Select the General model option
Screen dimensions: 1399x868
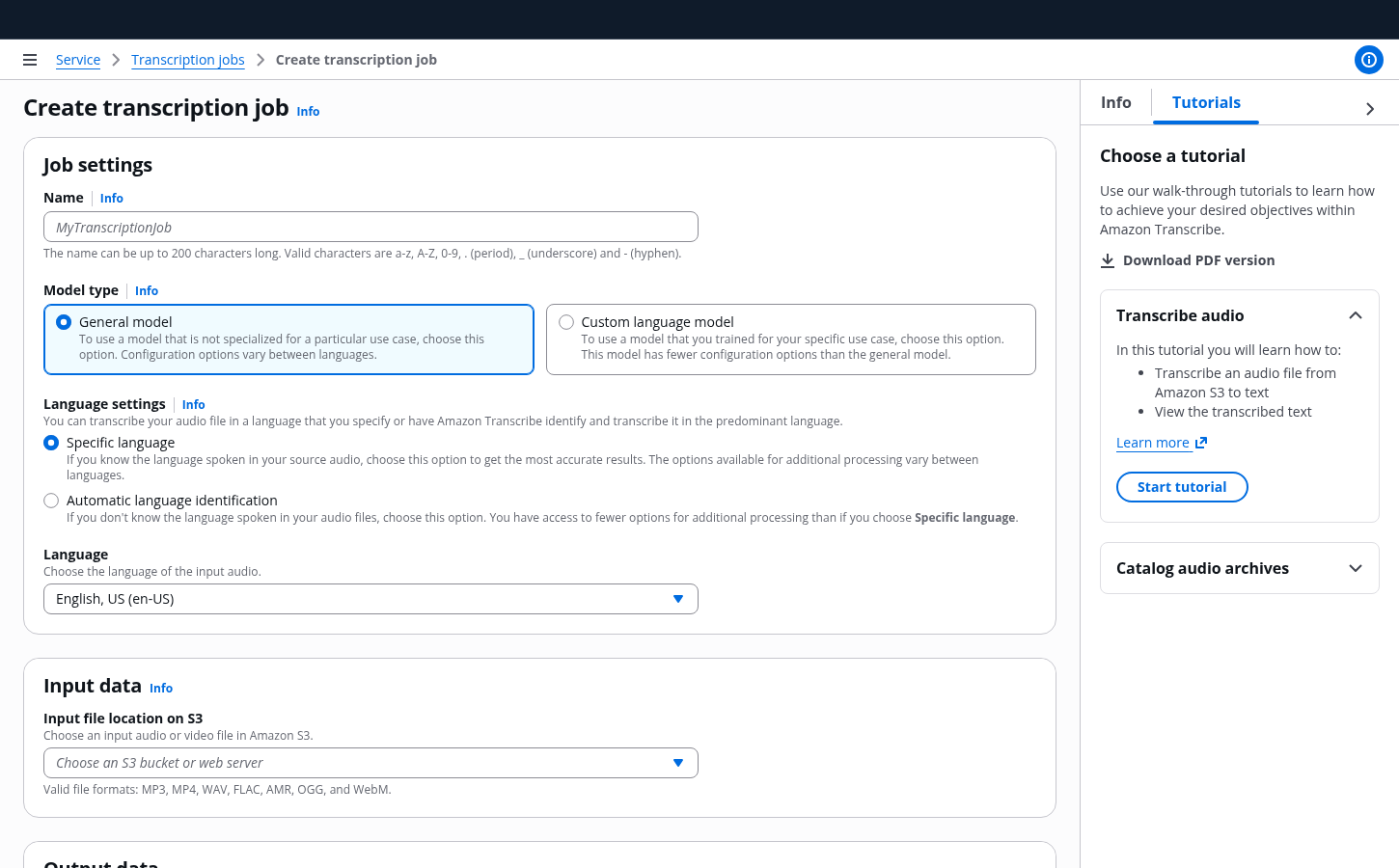point(64,322)
